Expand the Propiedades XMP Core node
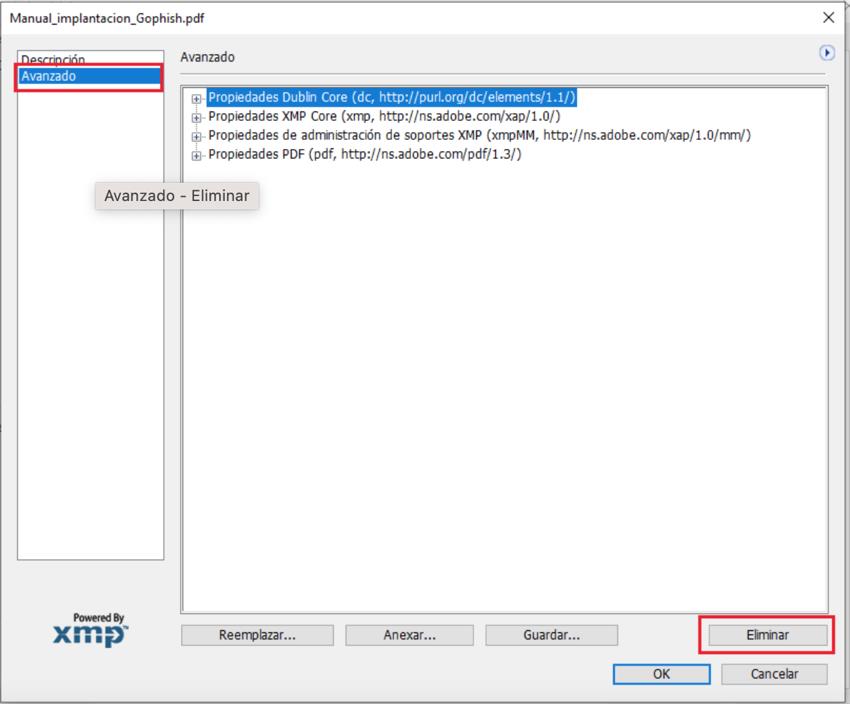This screenshot has height=704, width=850. (x=197, y=117)
